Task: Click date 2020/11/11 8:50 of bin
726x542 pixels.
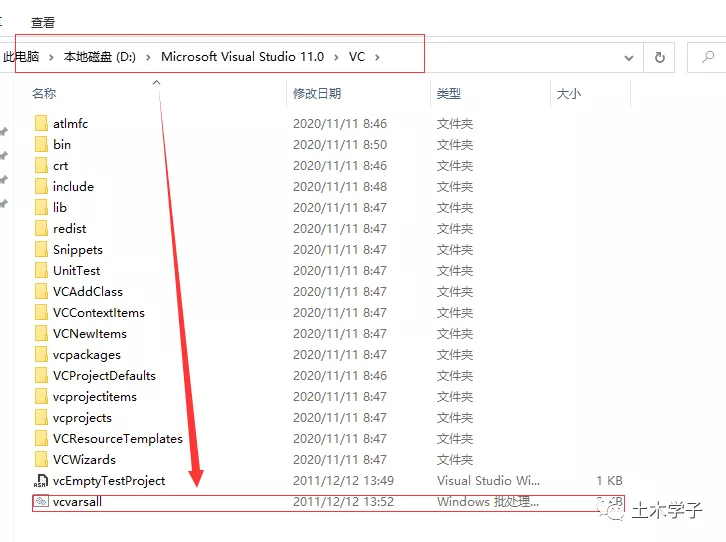Action: (339, 144)
